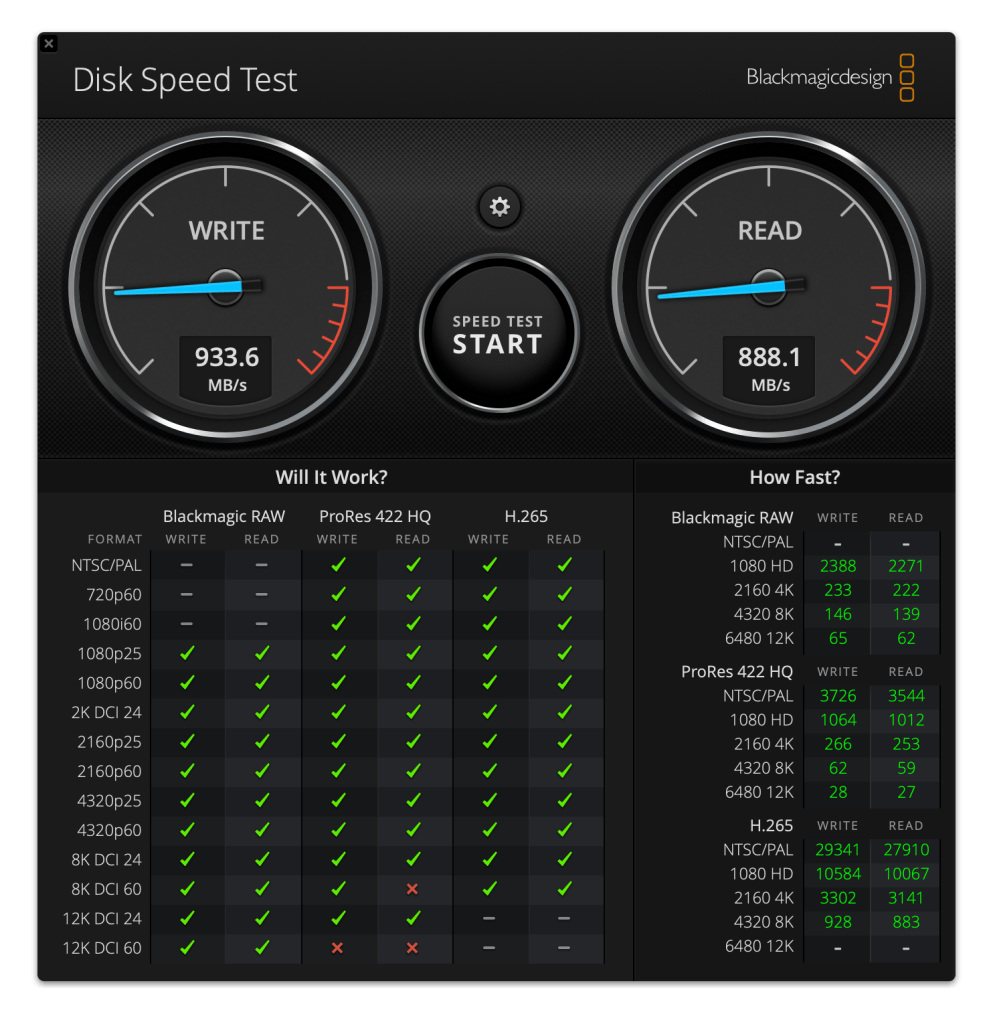993x1024 pixels.
Task: Click H.265 1080 HD write value 10584
Action: pos(838,874)
